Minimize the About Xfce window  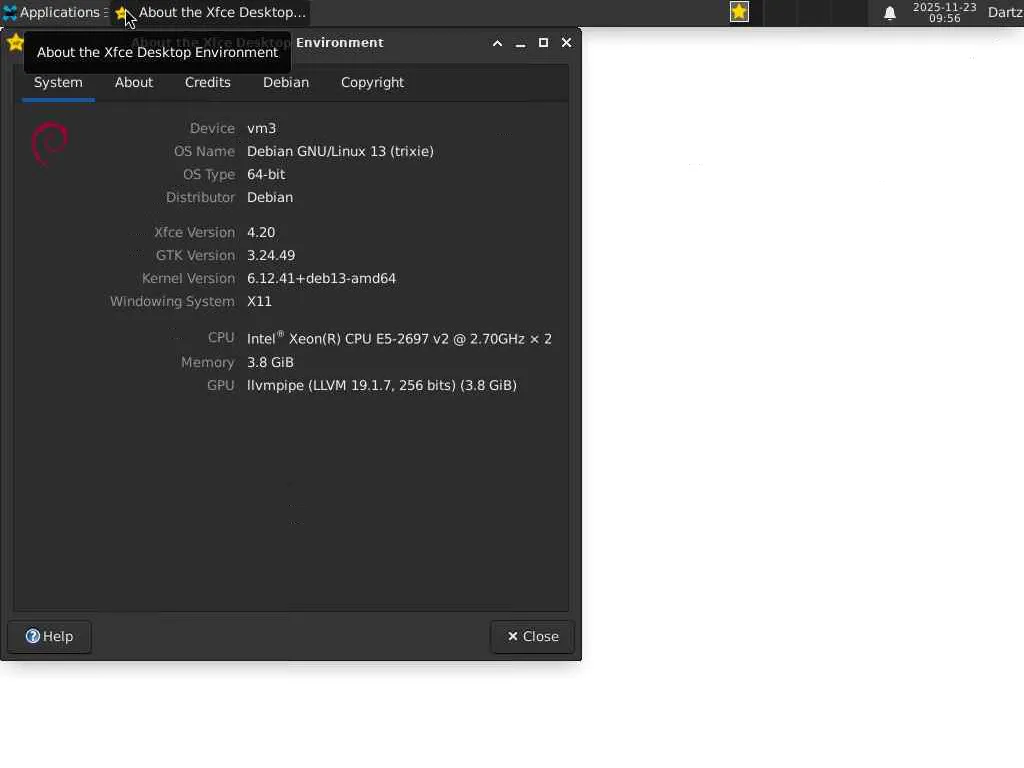(x=520, y=43)
